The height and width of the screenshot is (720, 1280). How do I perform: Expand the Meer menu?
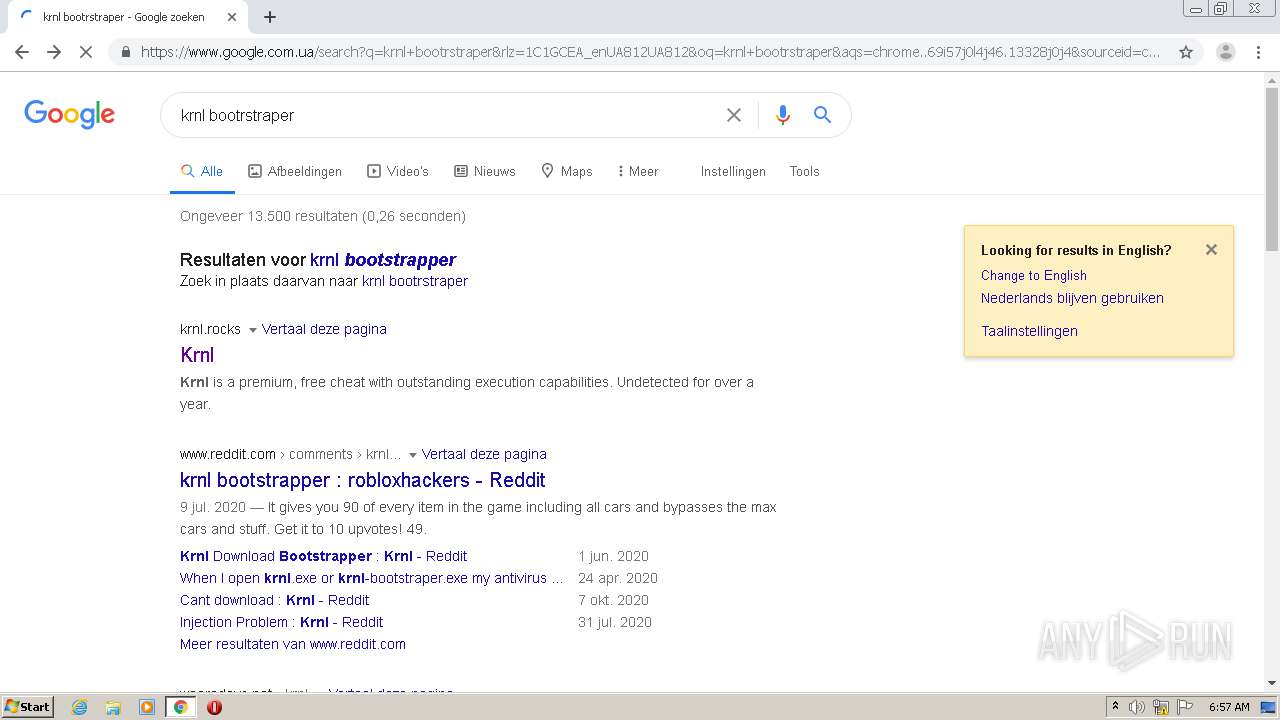638,171
